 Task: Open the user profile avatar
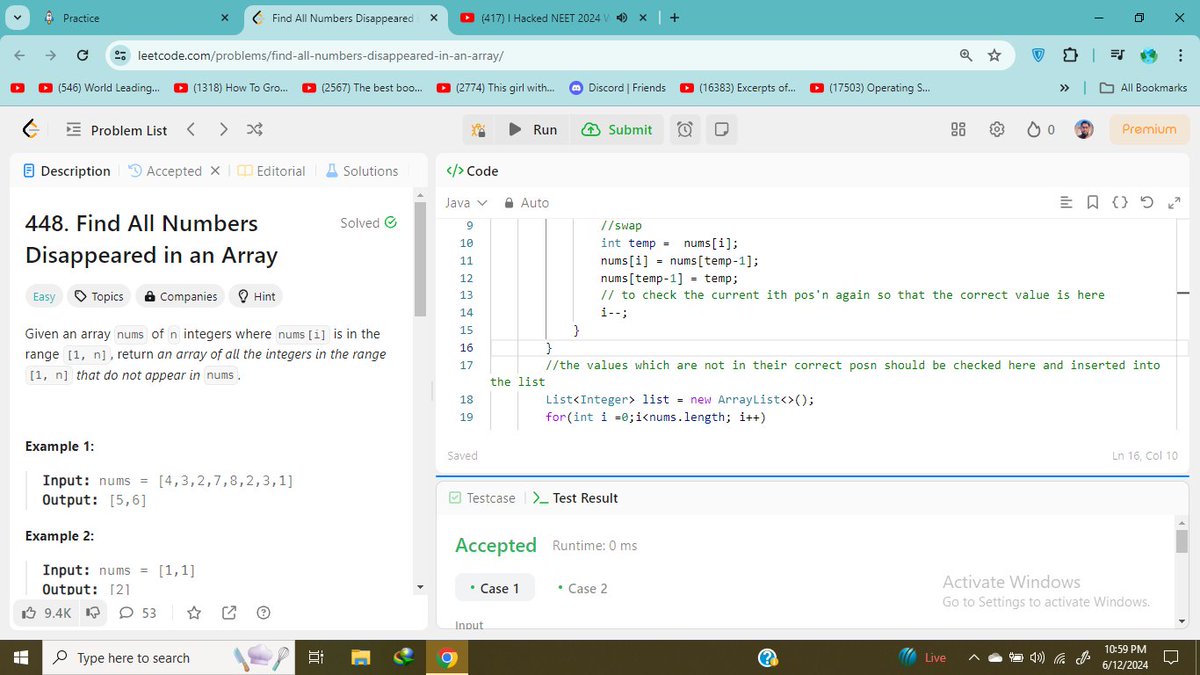pos(1084,130)
